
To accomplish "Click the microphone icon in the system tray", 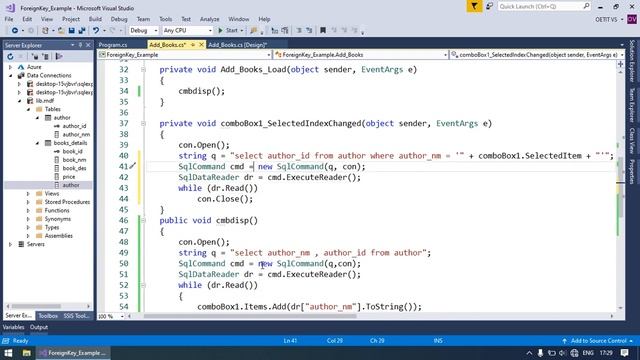I will (540, 353).
